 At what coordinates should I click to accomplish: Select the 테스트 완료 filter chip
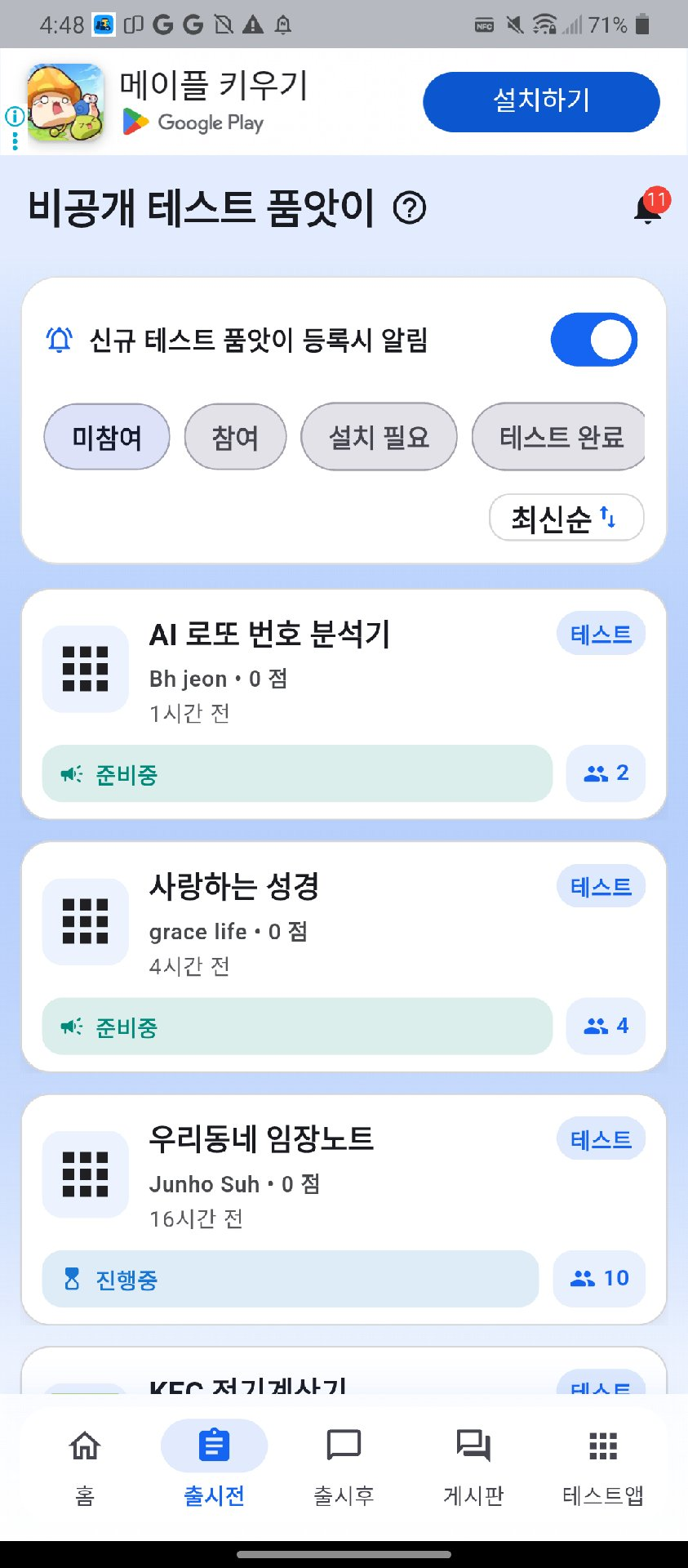[x=560, y=437]
